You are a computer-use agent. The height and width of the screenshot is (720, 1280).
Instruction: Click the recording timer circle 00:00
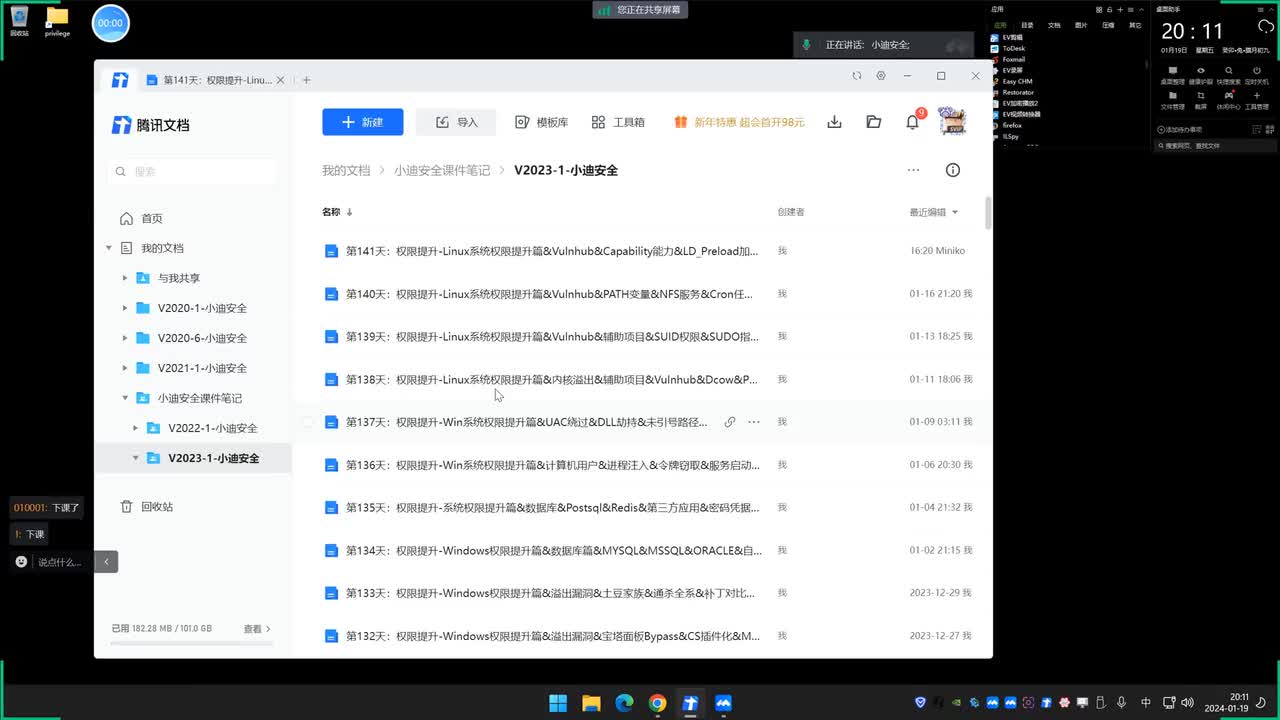(111, 23)
